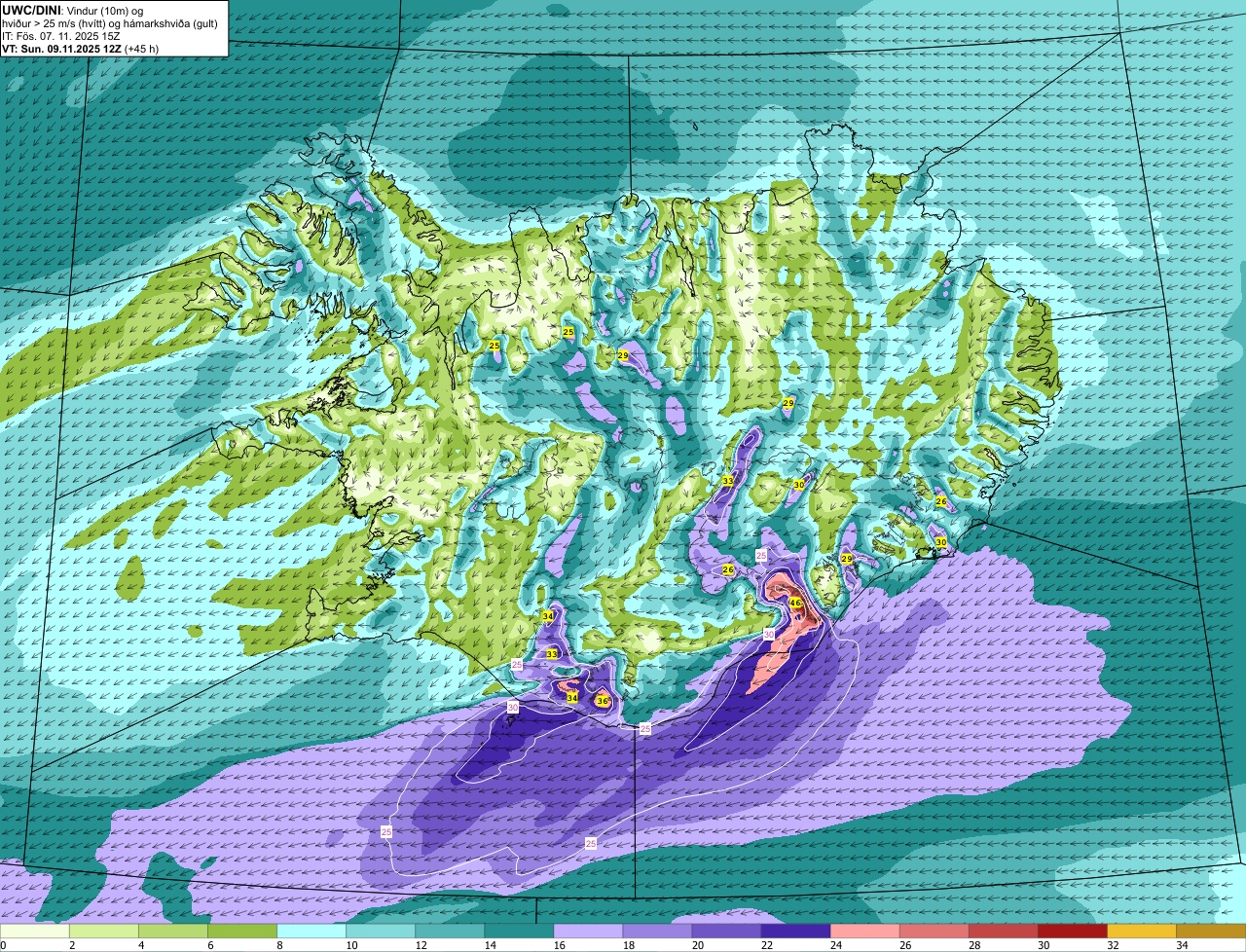Pick the yellow 32–34 legend segment
Screen dimensions: 1246x952
[1141, 931]
